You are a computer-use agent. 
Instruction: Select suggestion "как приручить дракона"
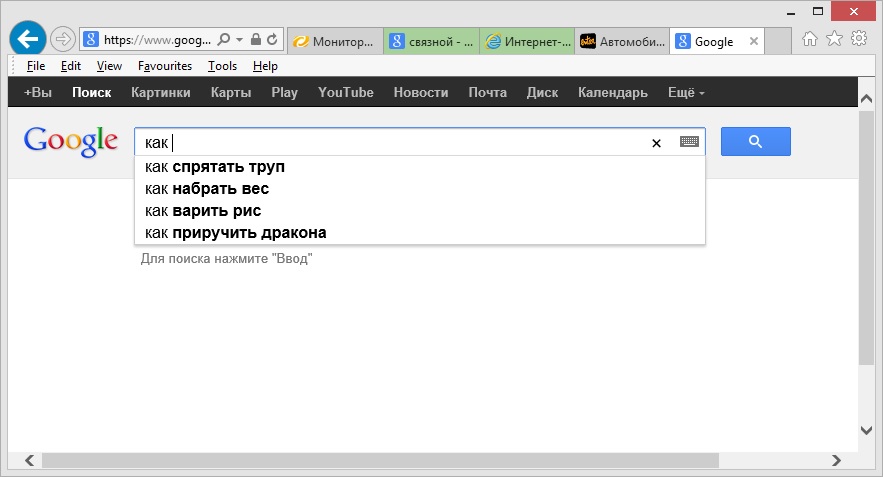tap(420, 233)
